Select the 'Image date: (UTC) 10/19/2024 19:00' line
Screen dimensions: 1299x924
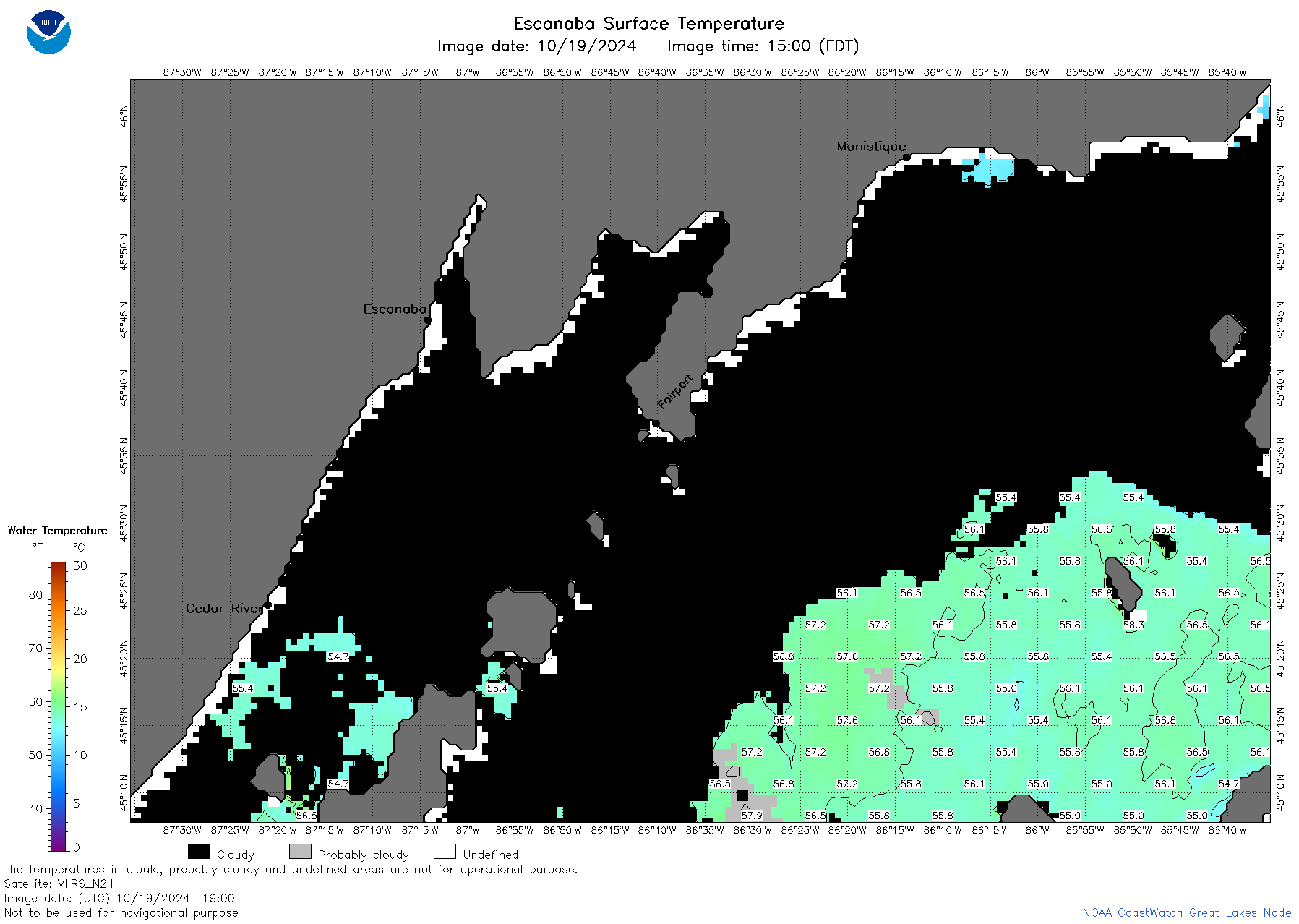point(119,898)
